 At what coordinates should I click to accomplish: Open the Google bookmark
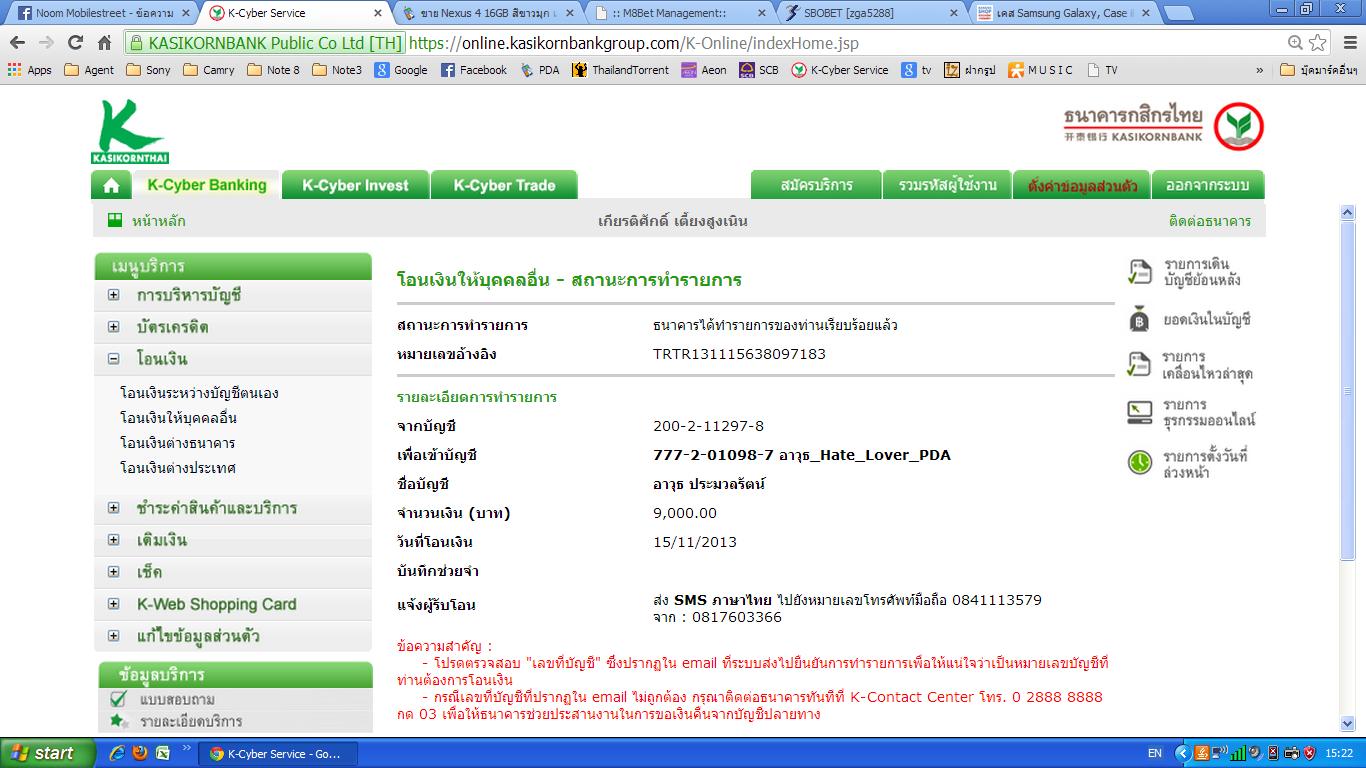[401, 70]
